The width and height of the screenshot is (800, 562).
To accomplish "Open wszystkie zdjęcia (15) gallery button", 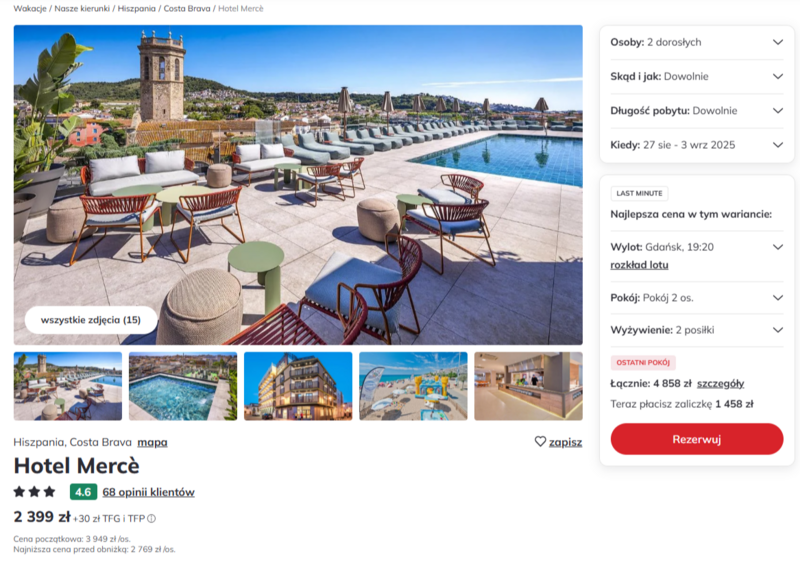I will [x=91, y=320].
